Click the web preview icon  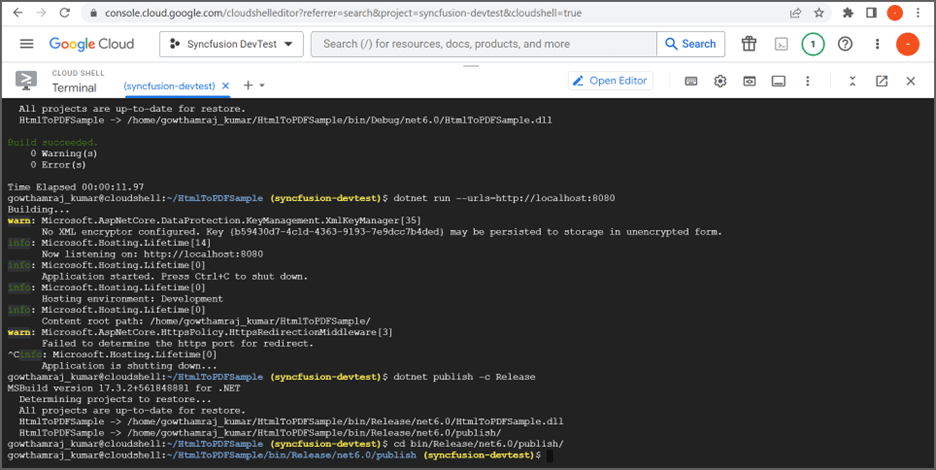point(749,81)
